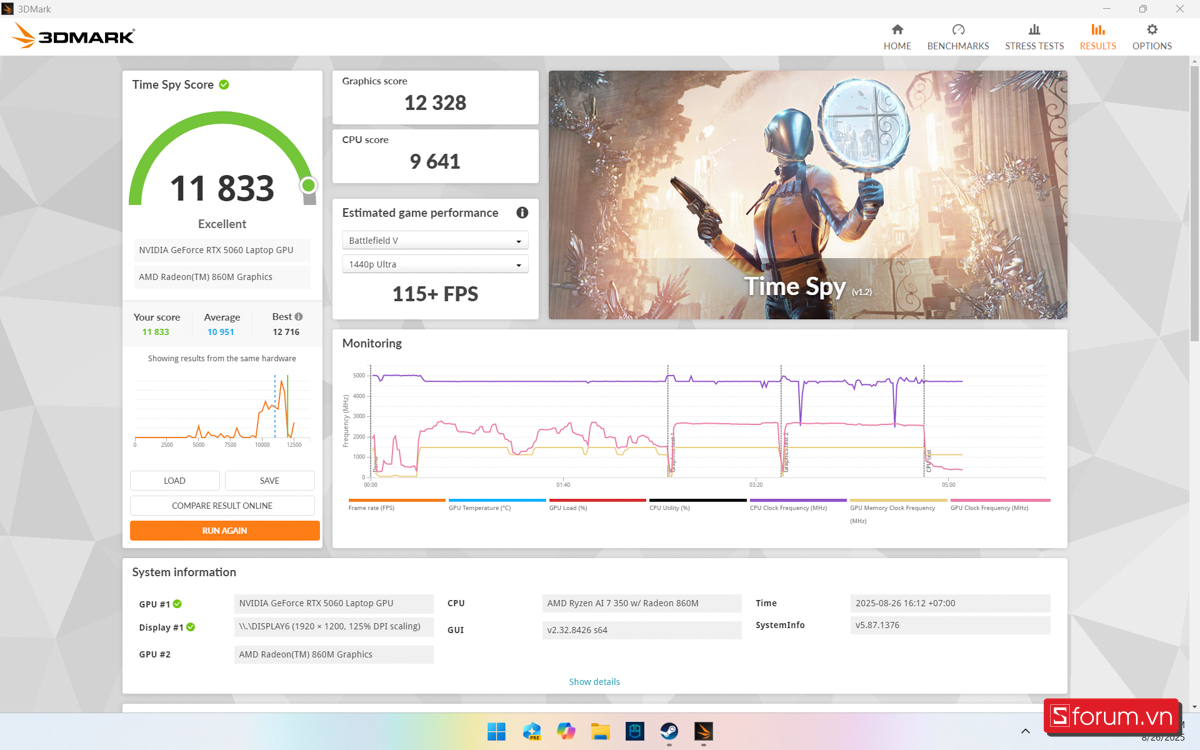The image size is (1200, 750).
Task: Open the Show details link
Action: (x=594, y=682)
